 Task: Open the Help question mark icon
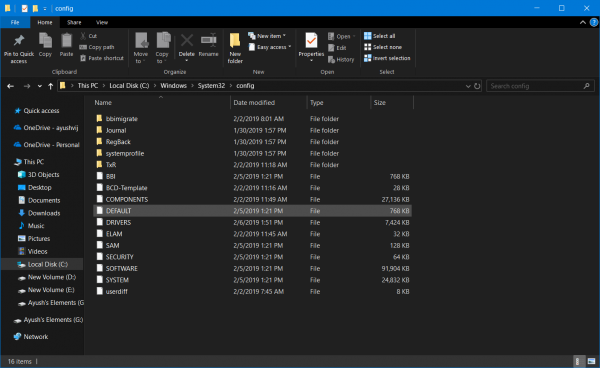(594, 23)
